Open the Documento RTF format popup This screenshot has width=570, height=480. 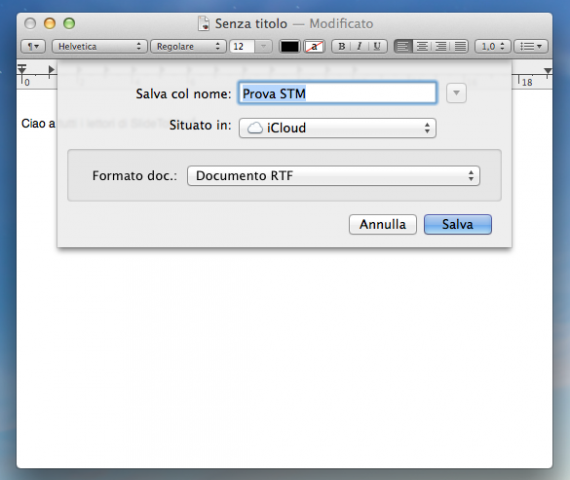333,176
